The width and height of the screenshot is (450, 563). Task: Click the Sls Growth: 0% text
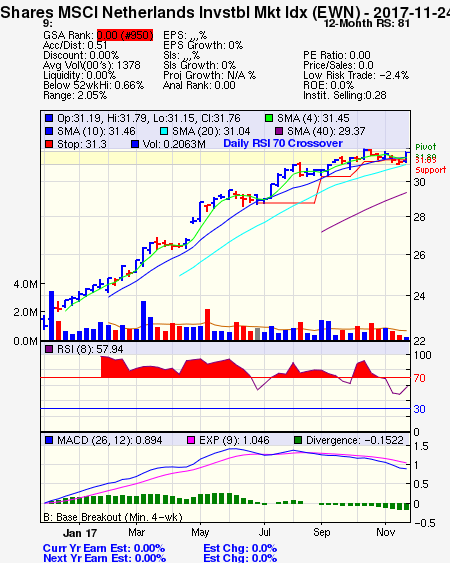(x=199, y=65)
